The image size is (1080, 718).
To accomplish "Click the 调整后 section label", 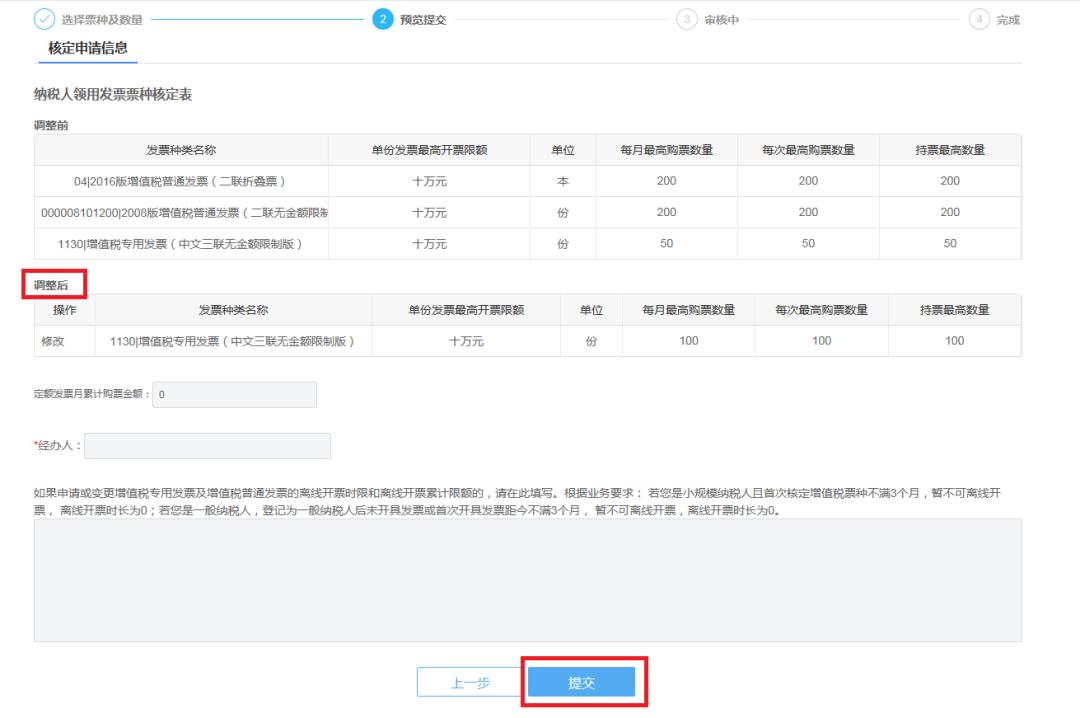I will [51, 285].
